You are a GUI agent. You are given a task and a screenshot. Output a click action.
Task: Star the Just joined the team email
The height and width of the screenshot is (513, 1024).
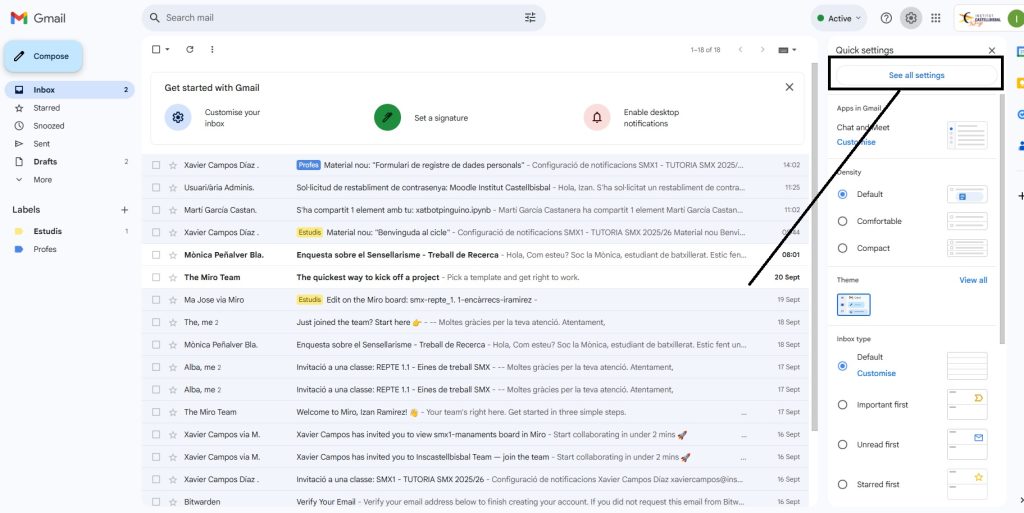173,322
